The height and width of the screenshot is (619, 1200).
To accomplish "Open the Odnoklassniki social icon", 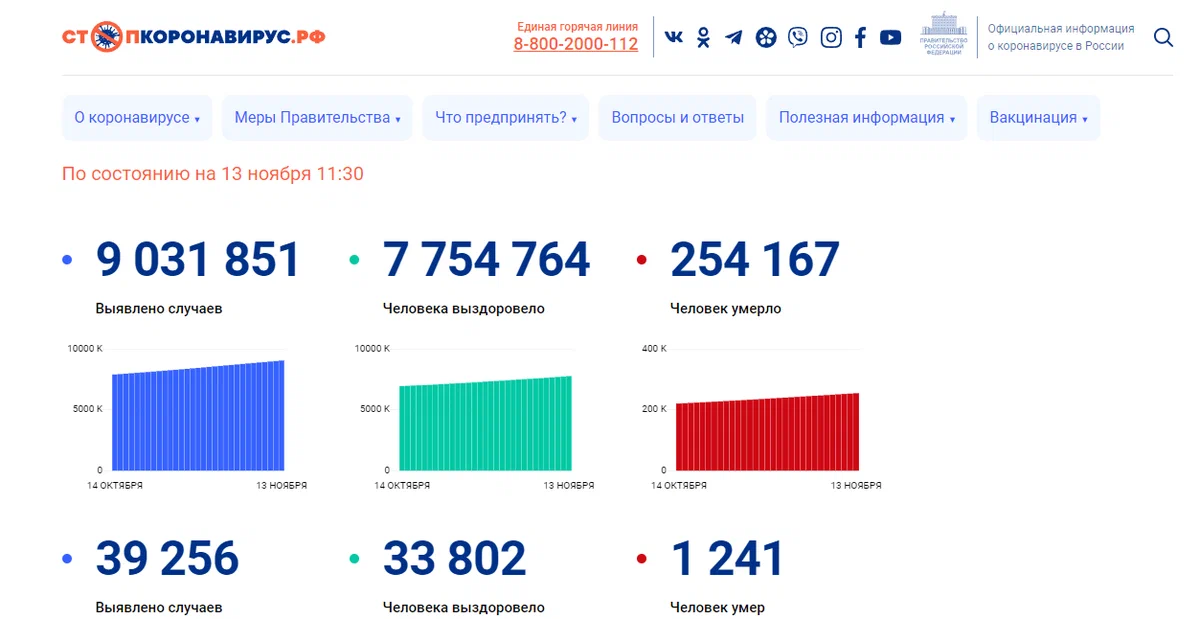I will point(704,37).
